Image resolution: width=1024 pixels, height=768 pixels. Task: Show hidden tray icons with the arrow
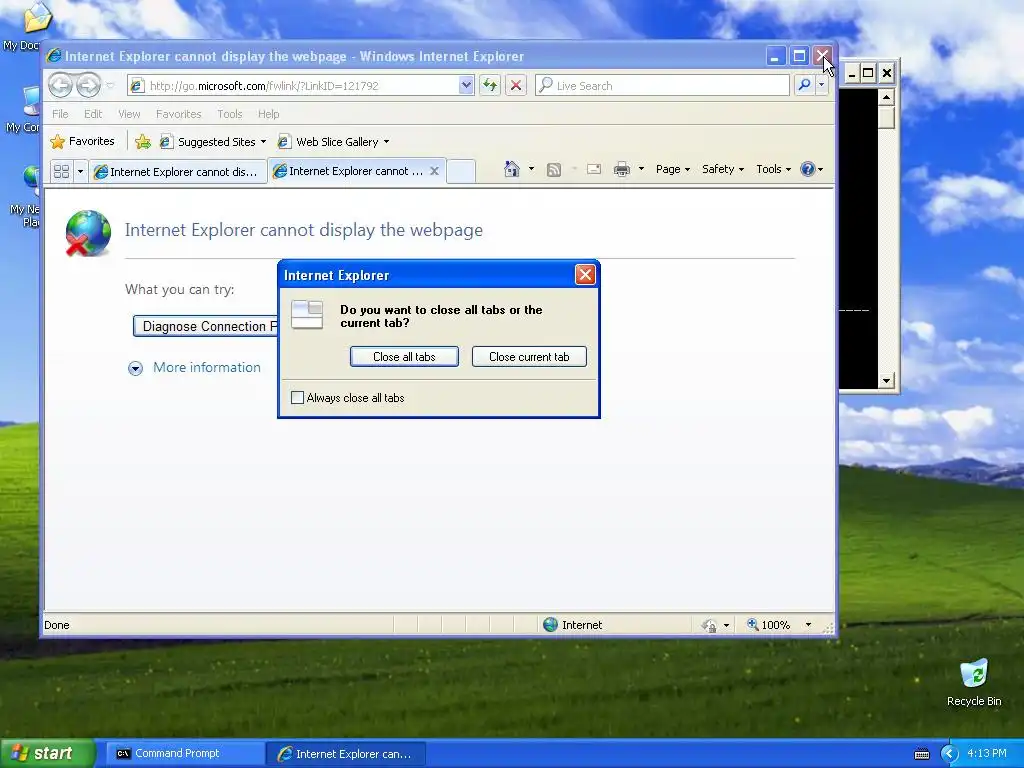click(x=949, y=754)
